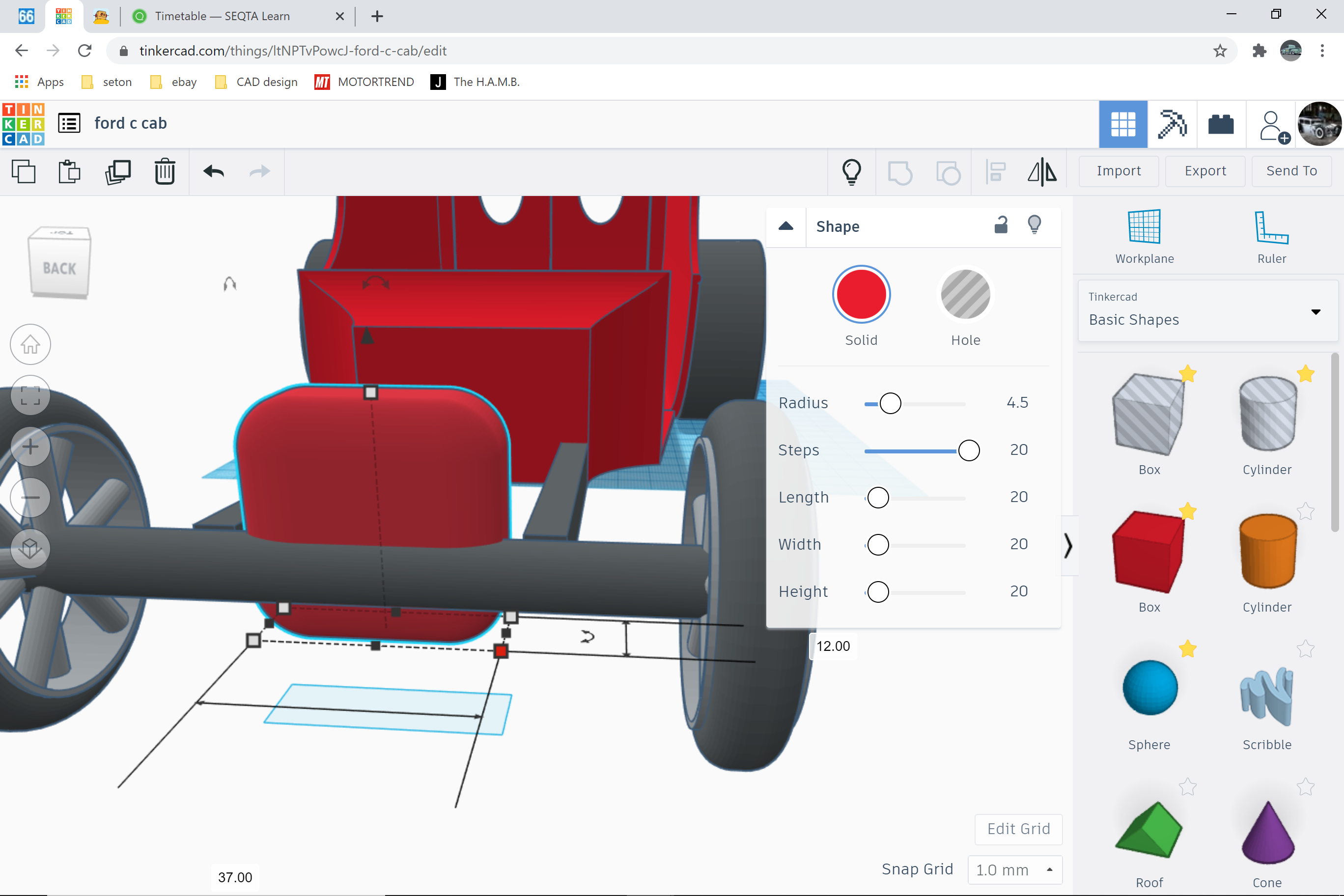Viewport: 1344px width, 896px height.
Task: Click the Send To button
Action: [1291, 171]
